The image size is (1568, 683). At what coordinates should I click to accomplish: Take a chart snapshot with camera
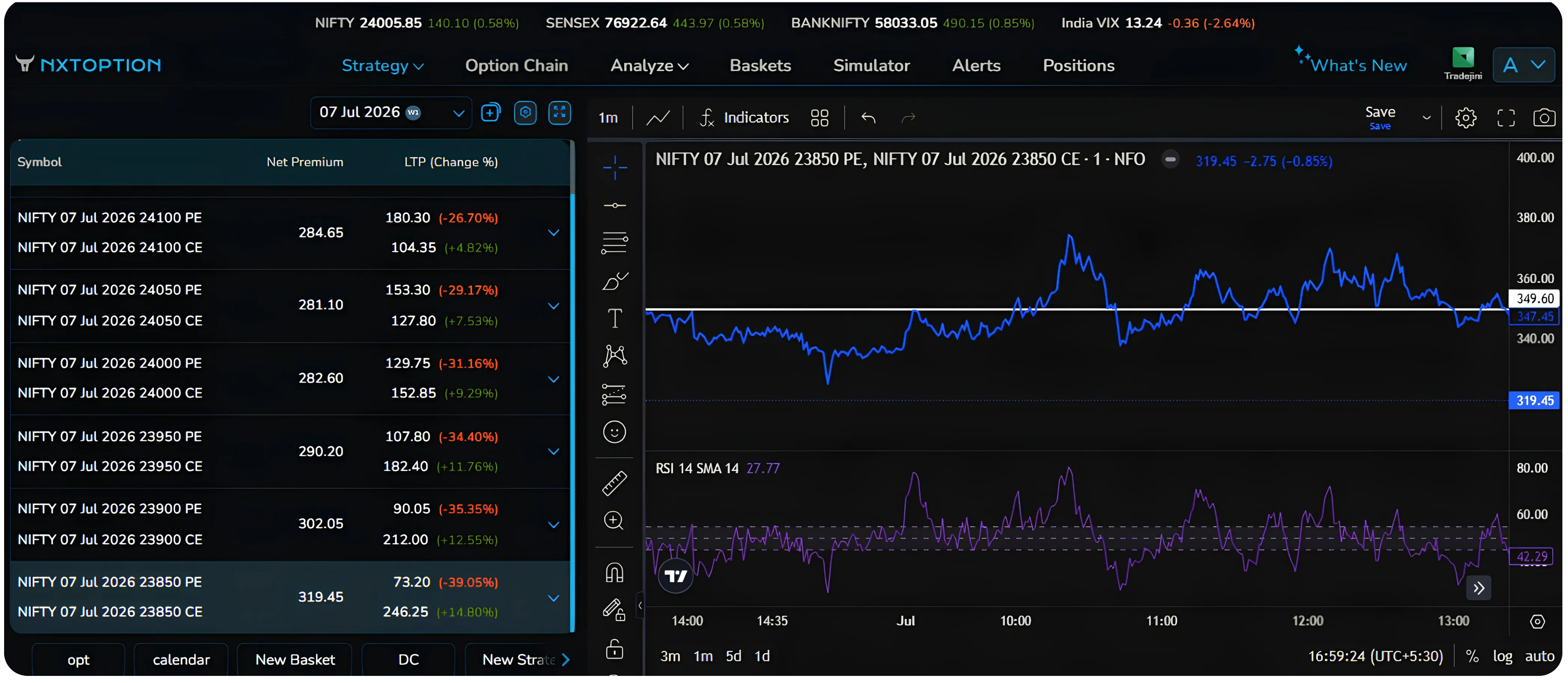(1544, 118)
